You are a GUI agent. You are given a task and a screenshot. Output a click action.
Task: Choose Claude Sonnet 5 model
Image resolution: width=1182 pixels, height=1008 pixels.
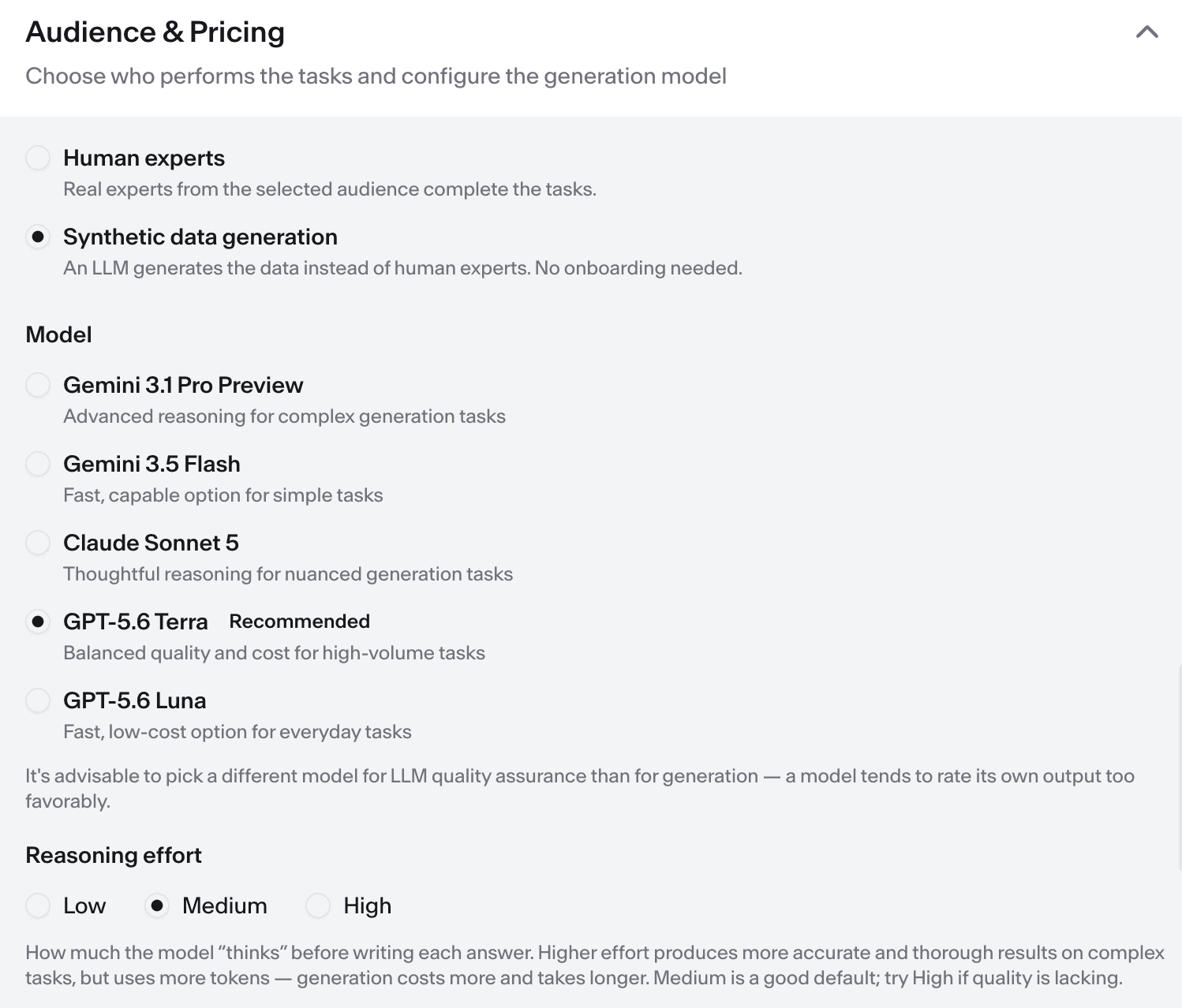pos(38,543)
